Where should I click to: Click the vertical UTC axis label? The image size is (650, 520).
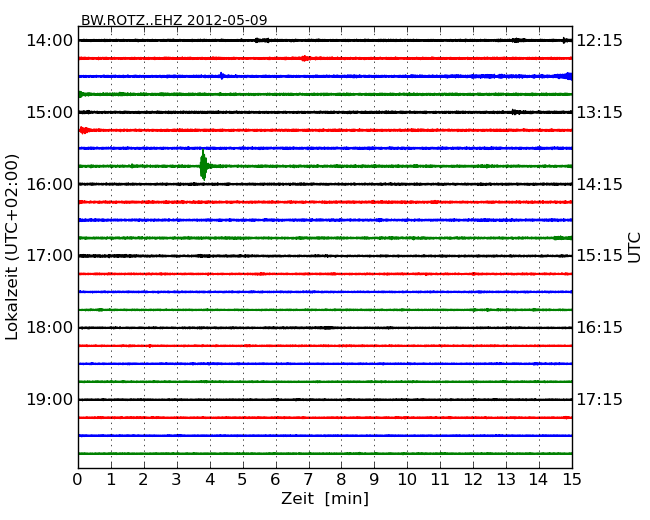click(x=634, y=248)
